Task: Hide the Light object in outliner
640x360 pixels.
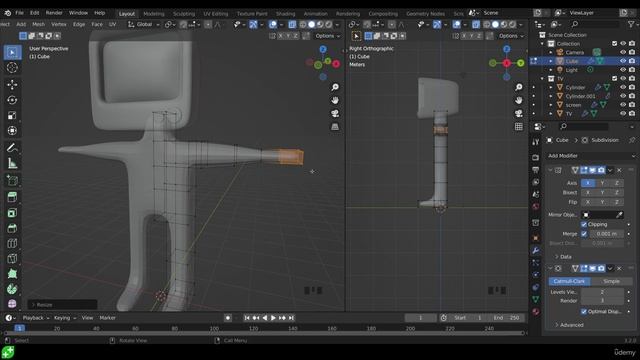Action: (623, 70)
